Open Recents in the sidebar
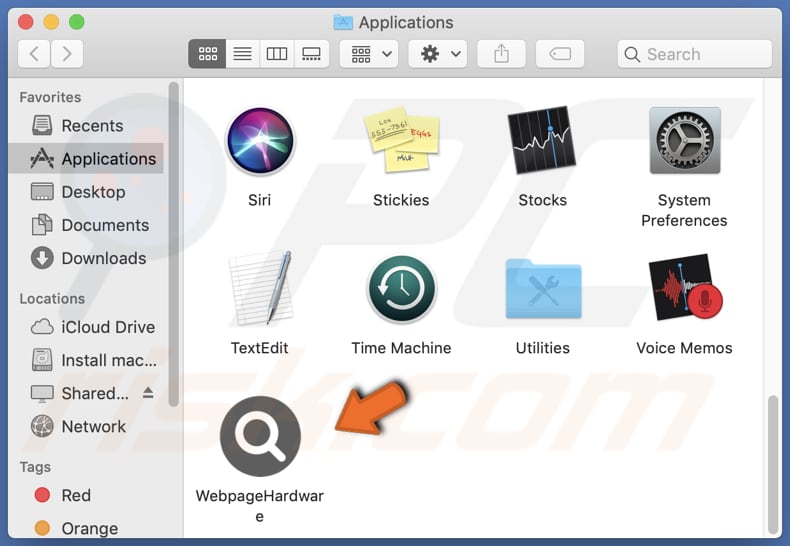The height and width of the screenshot is (546, 790). point(86,125)
